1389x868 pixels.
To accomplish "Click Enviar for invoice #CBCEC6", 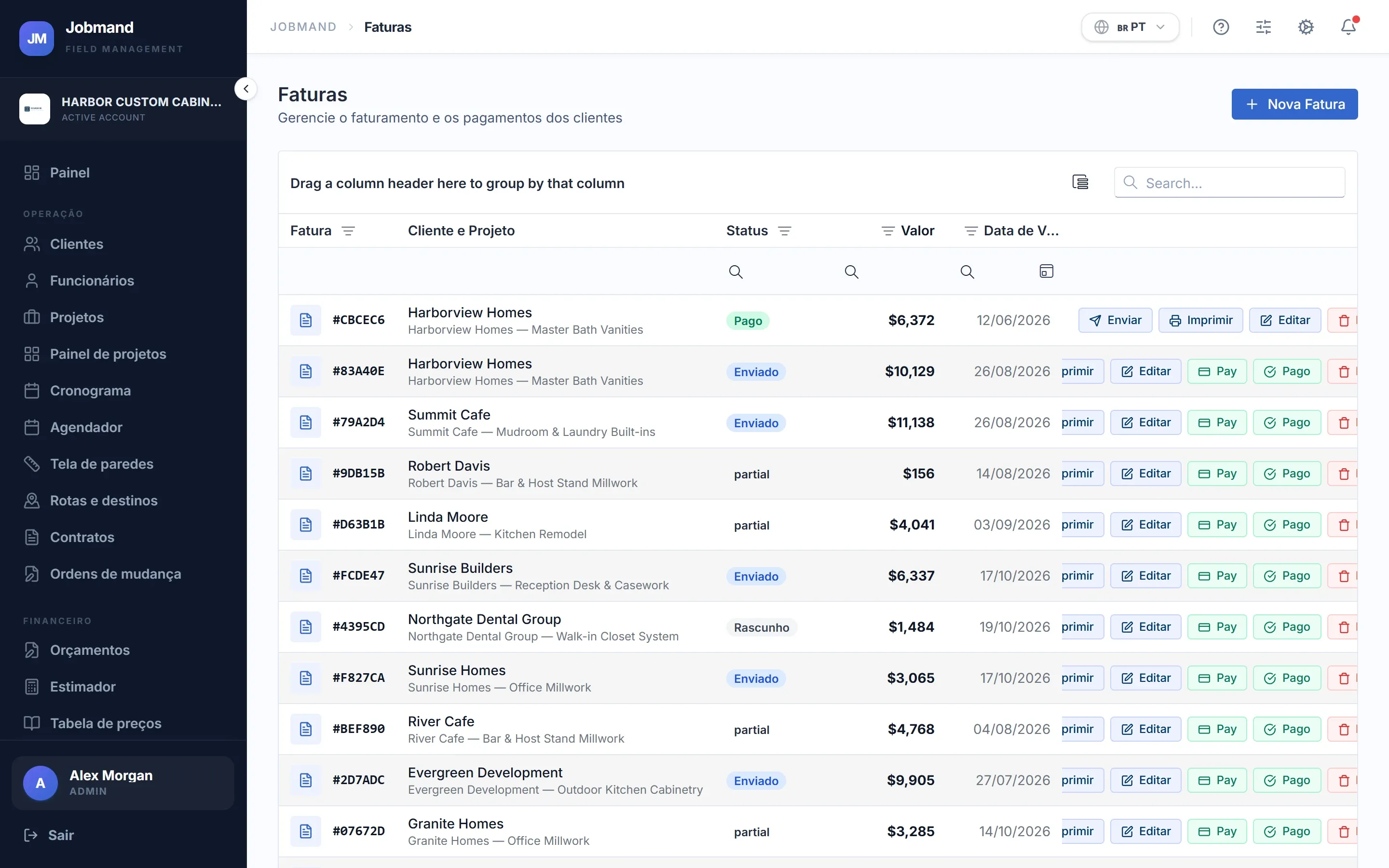I will click(x=1115, y=320).
